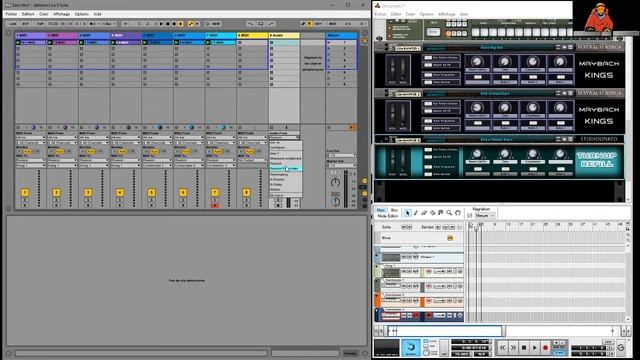The height and width of the screenshot is (360, 640).
Task: Open the 9 Audio 'Audio From' dropdown
Action: (x=284, y=138)
